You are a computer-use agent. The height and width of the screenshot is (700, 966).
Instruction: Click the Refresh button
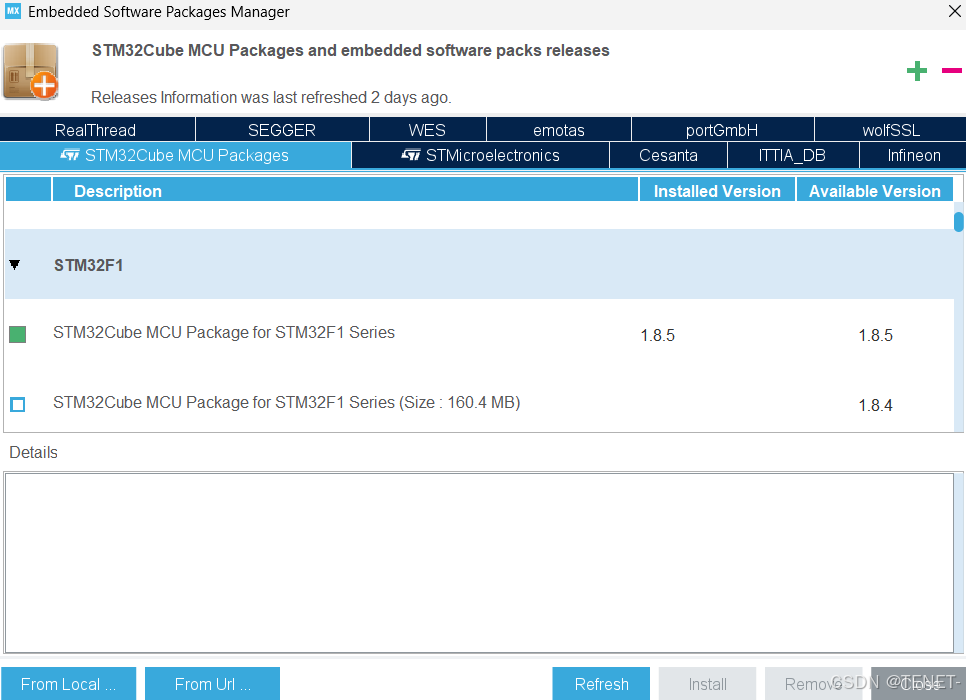[601, 683]
